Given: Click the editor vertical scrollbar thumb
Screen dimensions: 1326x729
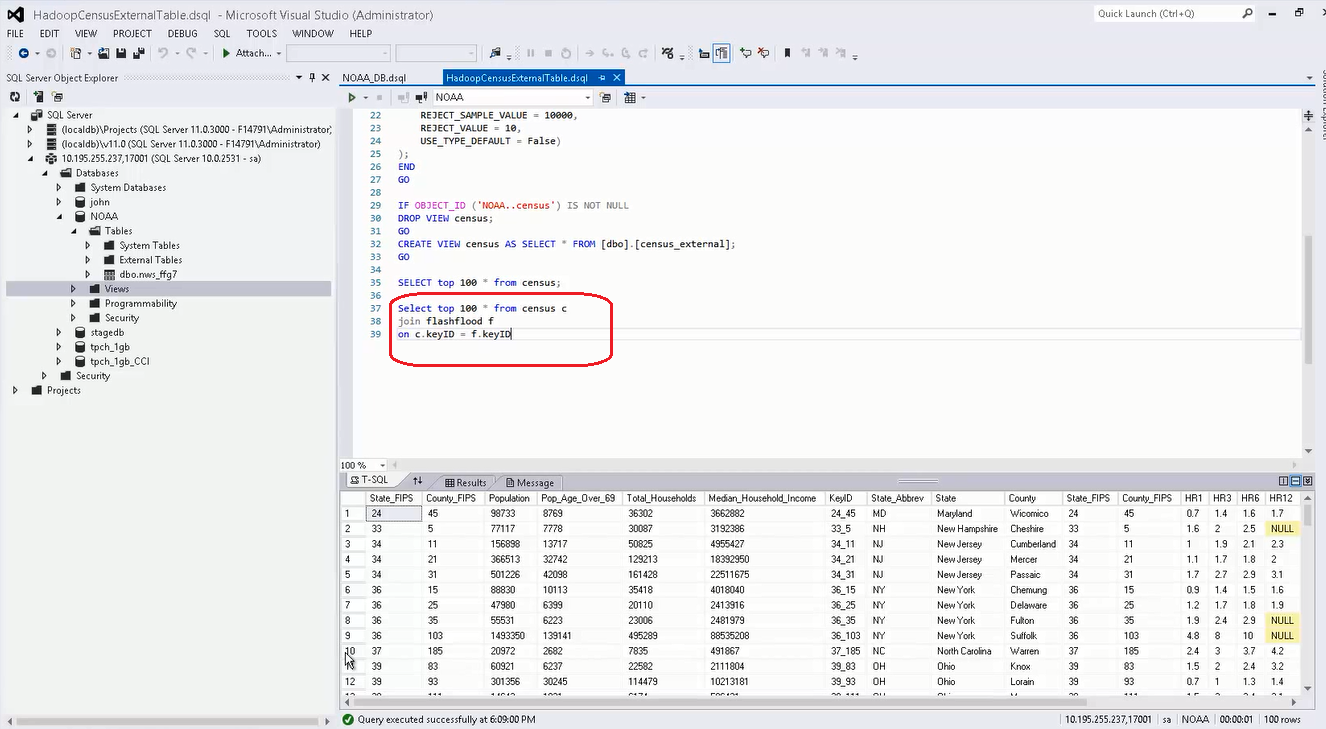Looking at the screenshot, I should pos(1306,299).
